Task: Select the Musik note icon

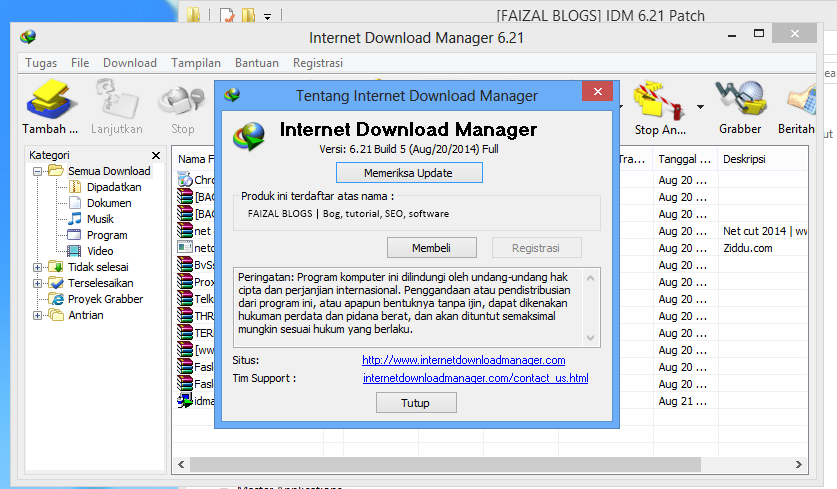Action: tap(75, 219)
